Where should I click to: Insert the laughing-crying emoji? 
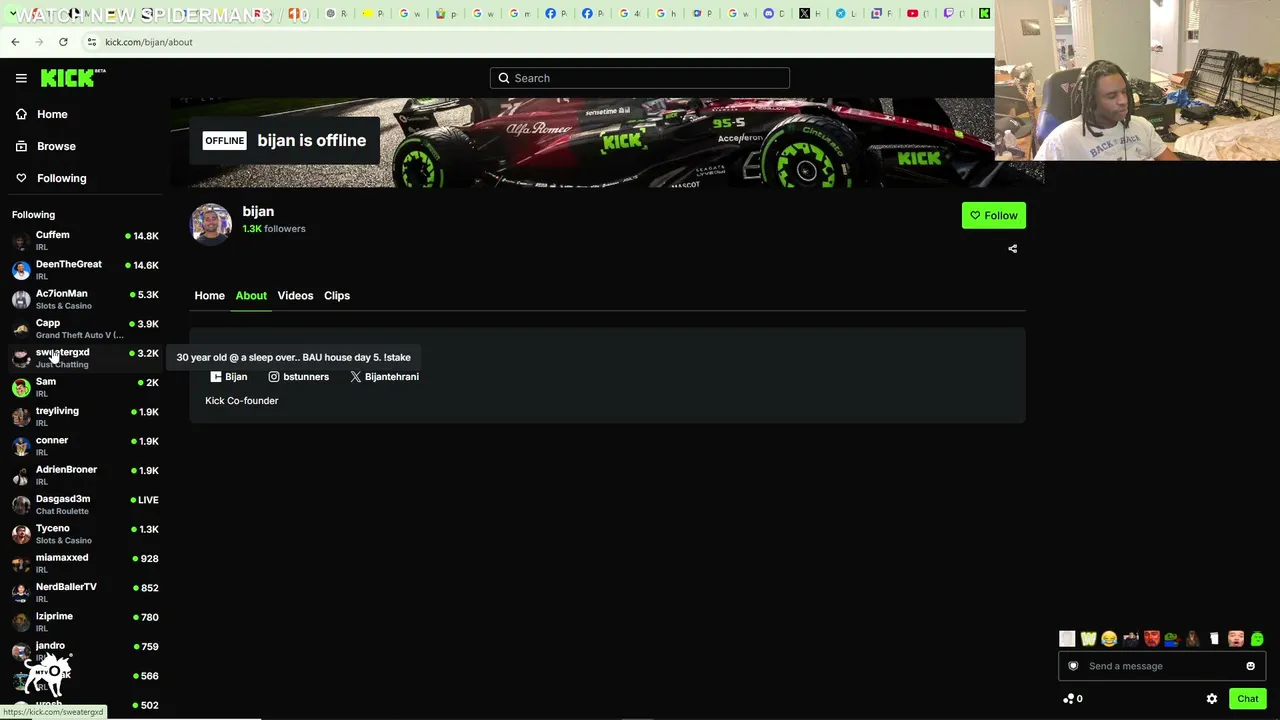(1109, 639)
